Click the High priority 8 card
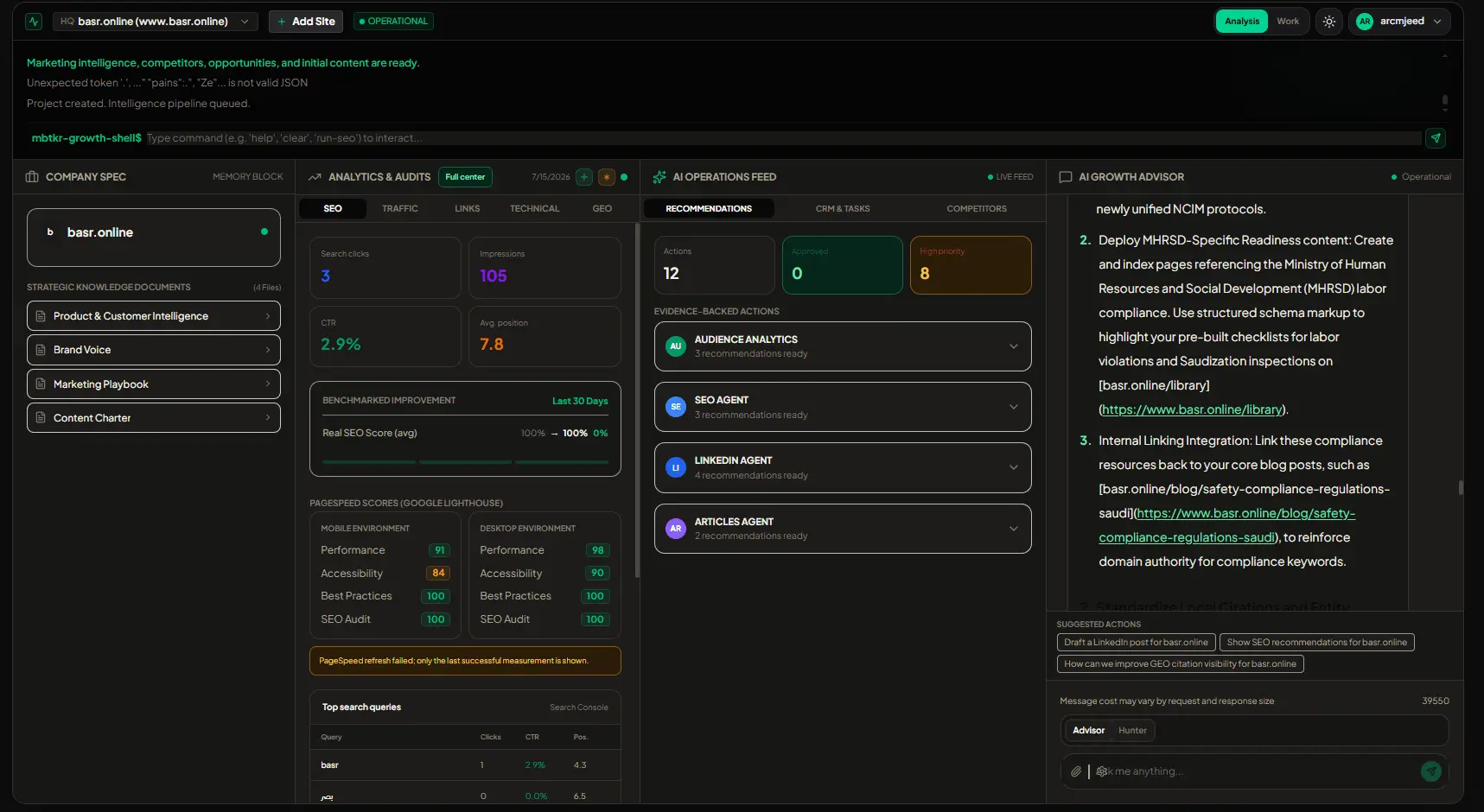 click(971, 265)
